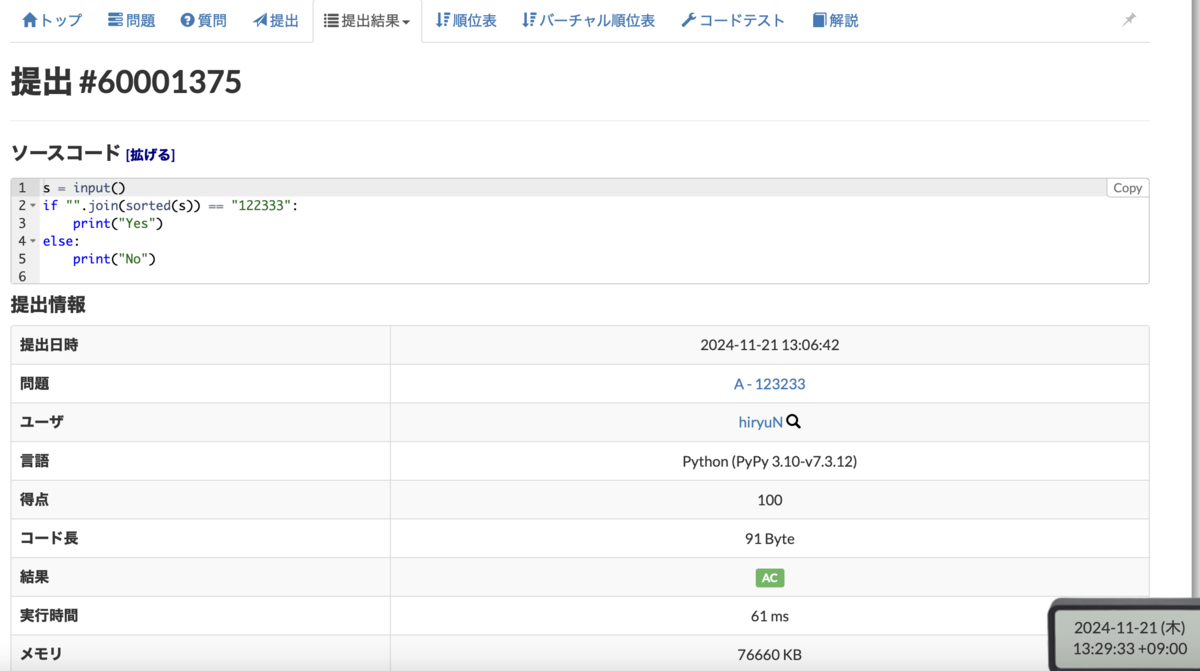The width and height of the screenshot is (1200, 671).
Task: Click the question mark icon for 質問
Action: coord(187,20)
